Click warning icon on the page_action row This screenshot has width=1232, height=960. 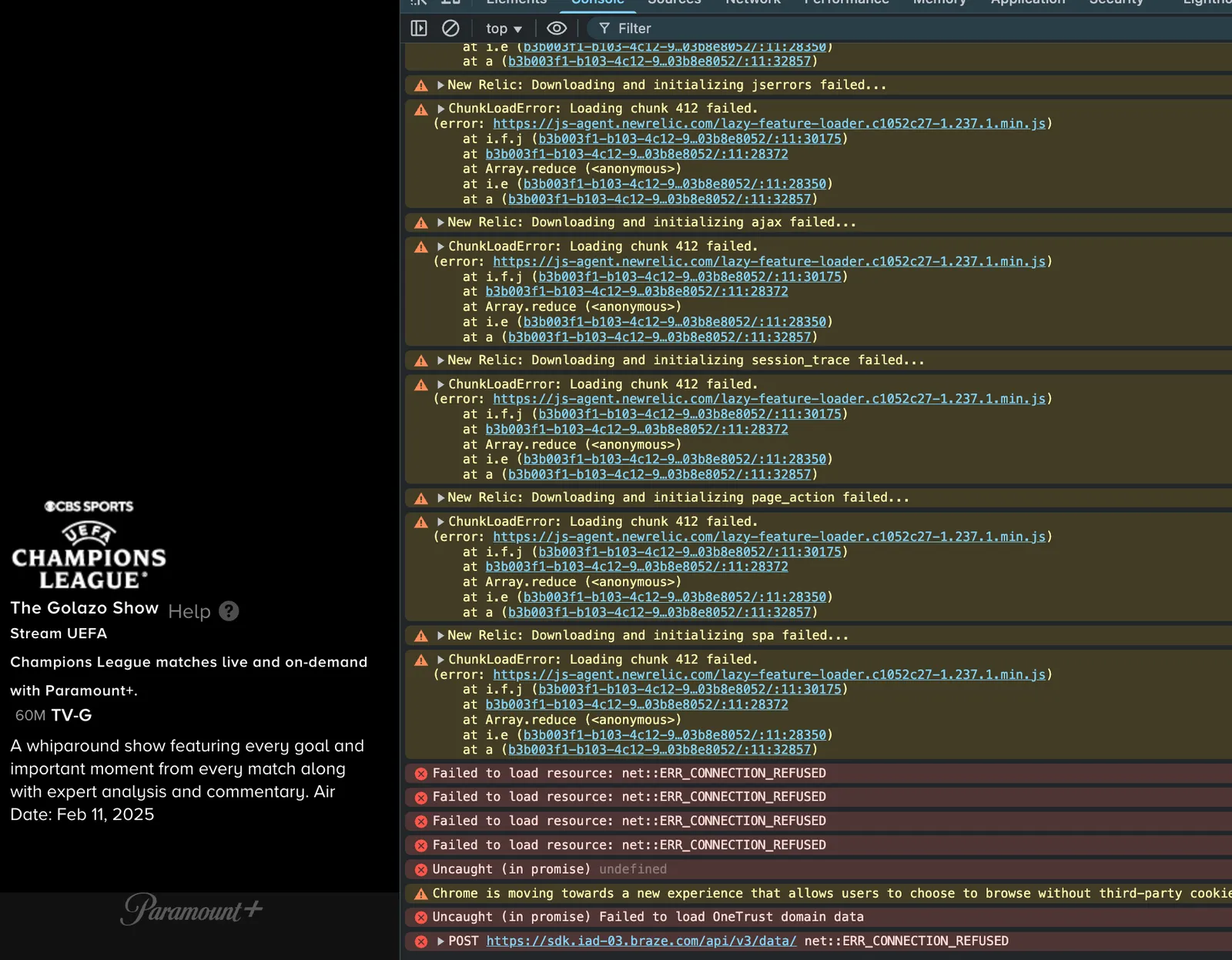click(x=421, y=499)
